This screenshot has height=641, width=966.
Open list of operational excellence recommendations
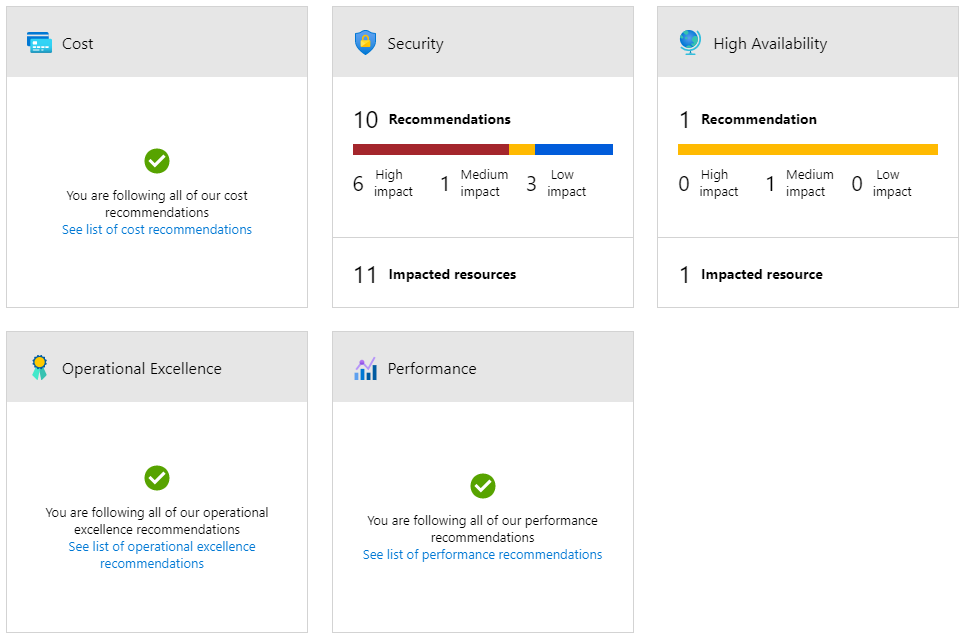click(x=161, y=555)
